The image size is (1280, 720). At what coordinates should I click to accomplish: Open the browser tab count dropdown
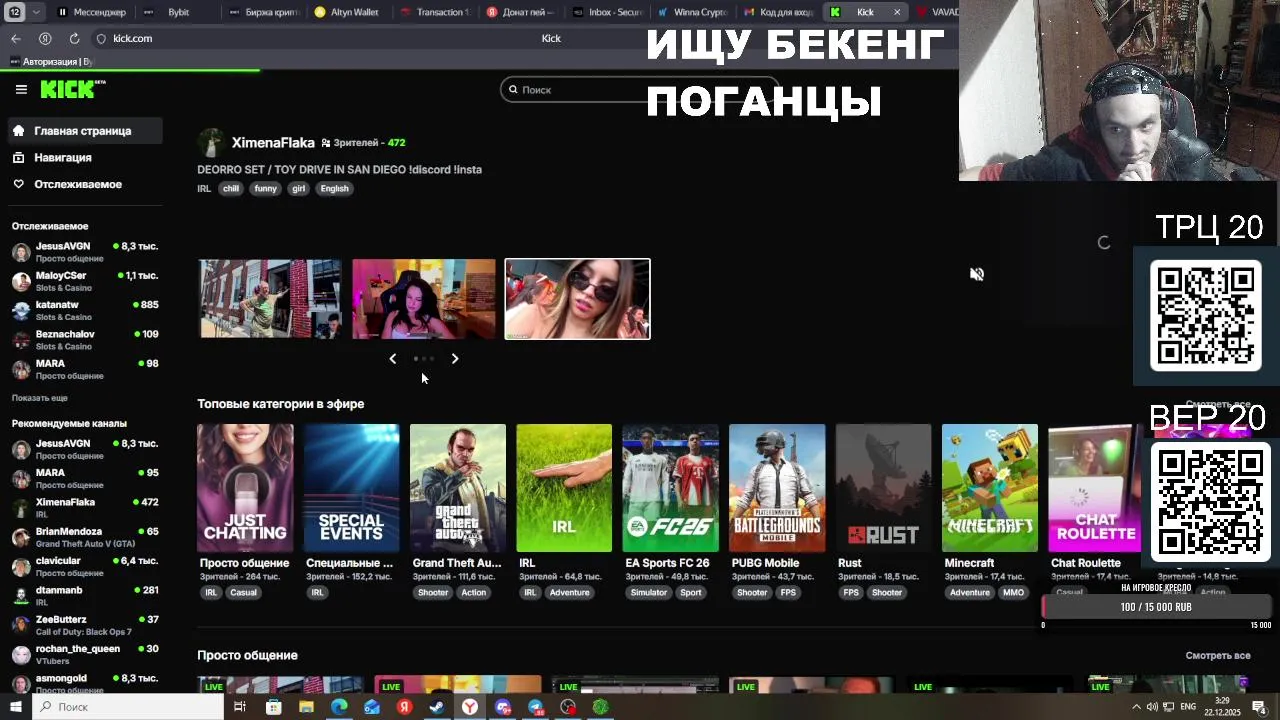coord(37,12)
